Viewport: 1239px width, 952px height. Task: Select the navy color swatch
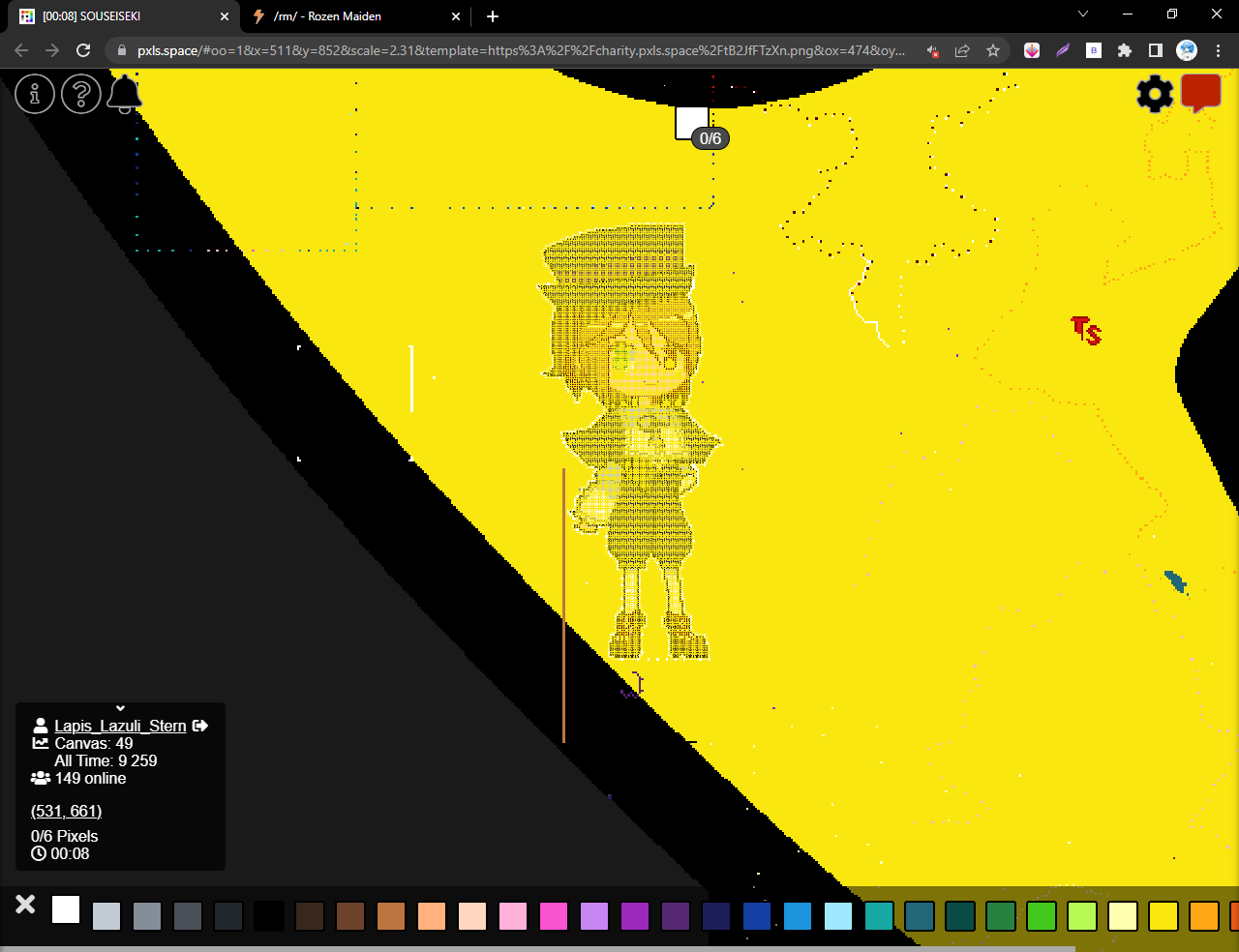pos(716,916)
